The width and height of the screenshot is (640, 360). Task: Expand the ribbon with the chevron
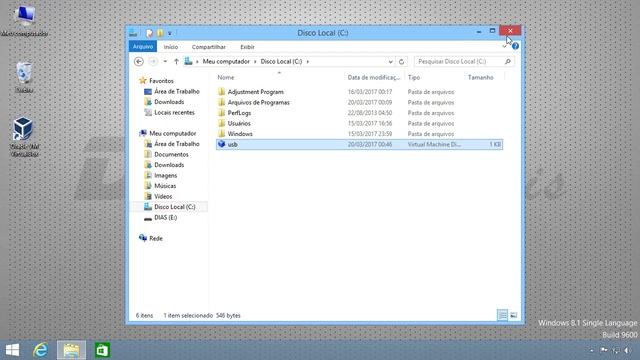click(505, 47)
